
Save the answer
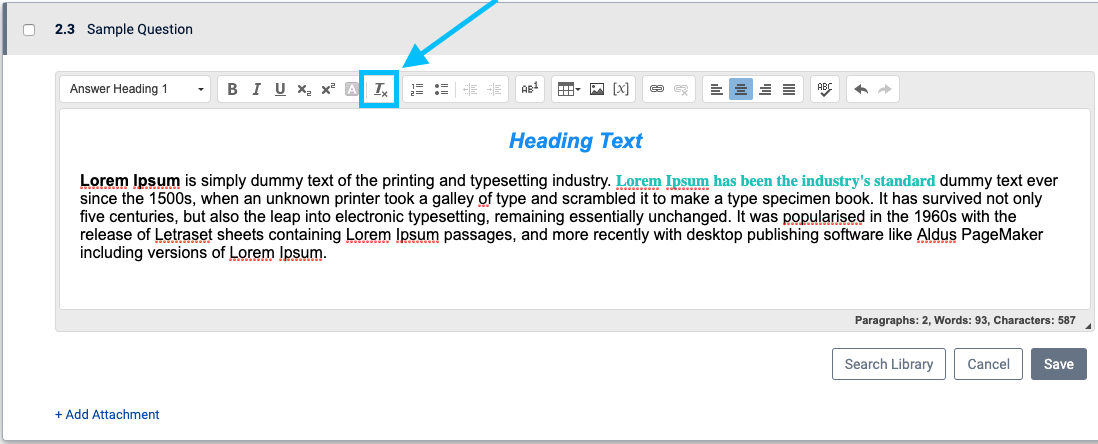click(x=1059, y=364)
